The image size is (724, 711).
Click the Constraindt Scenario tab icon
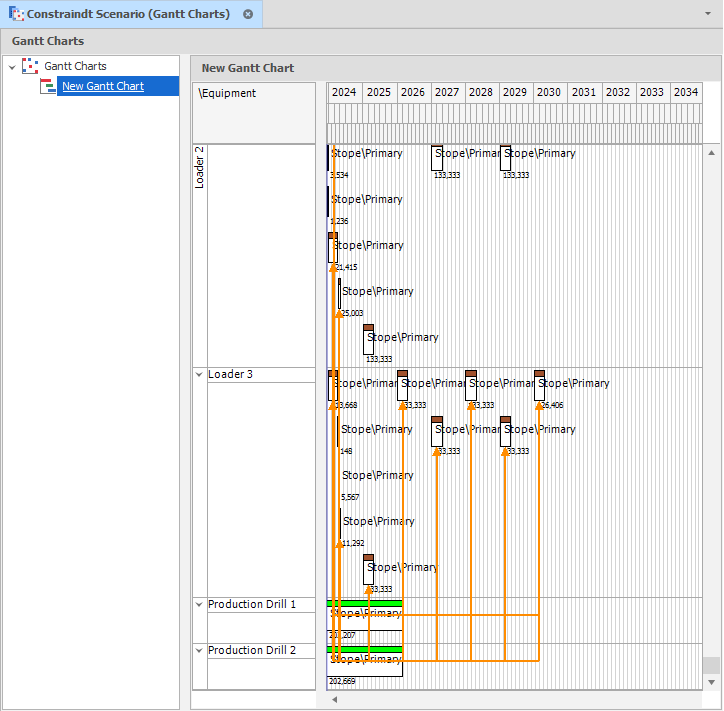pyautogui.click(x=16, y=14)
